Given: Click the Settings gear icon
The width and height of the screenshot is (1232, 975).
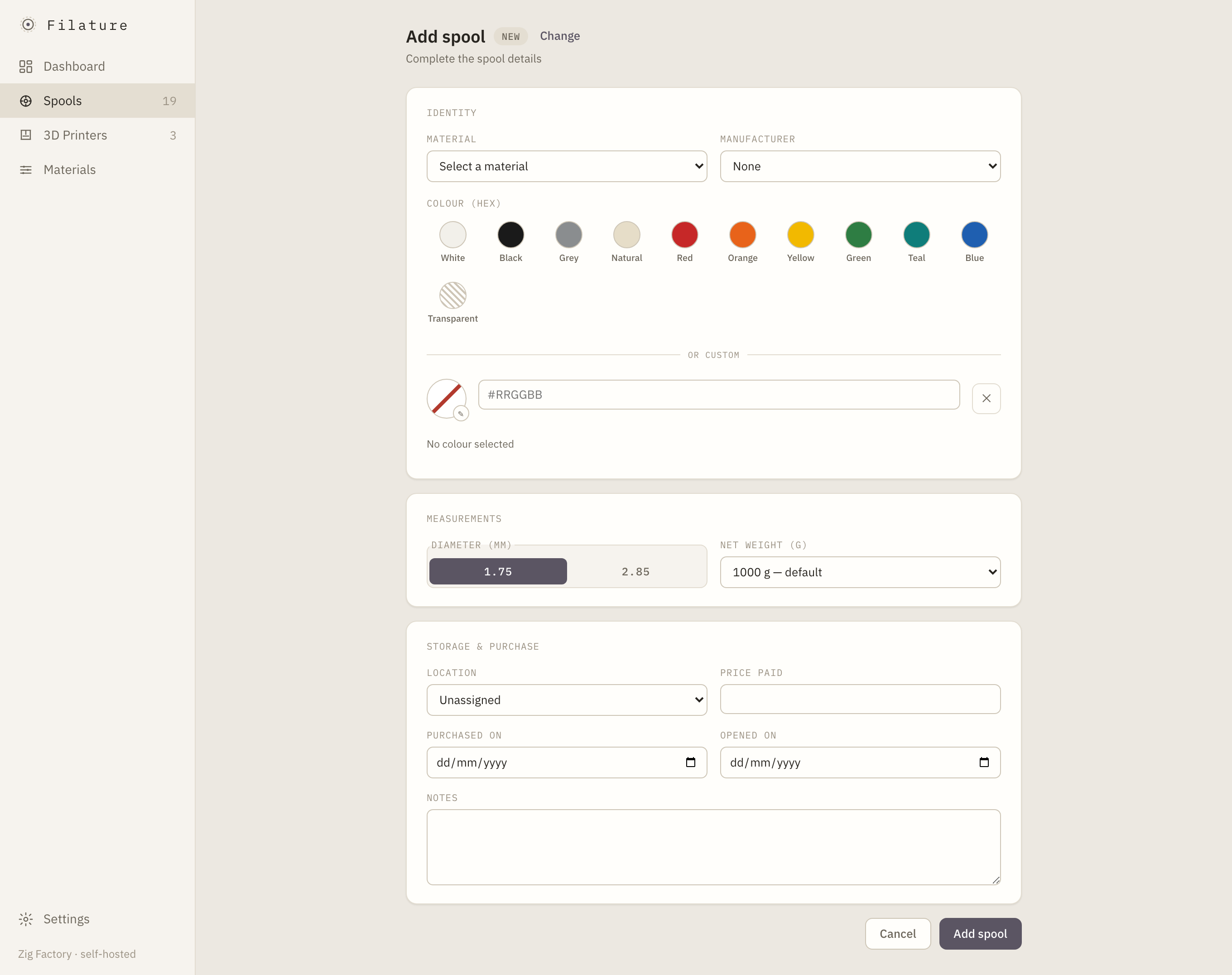Looking at the screenshot, I should pos(26,919).
